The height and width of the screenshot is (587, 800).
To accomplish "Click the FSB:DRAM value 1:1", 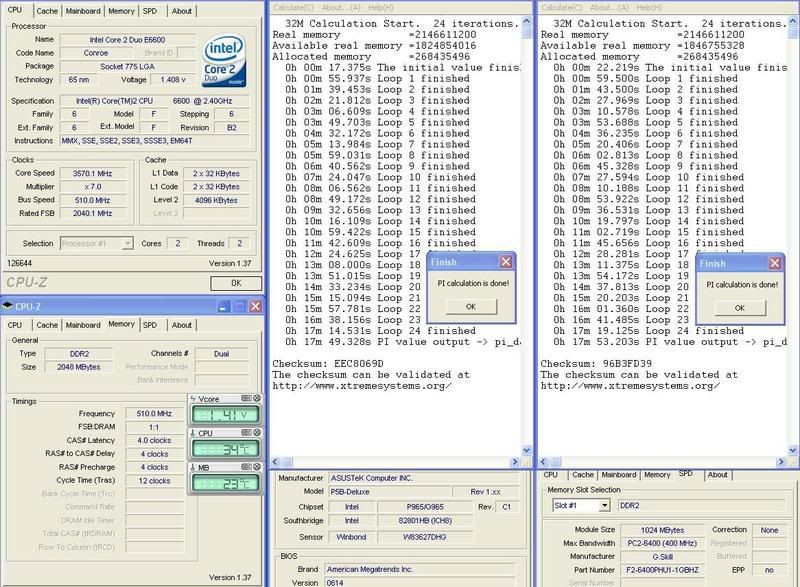I will tap(155, 427).
